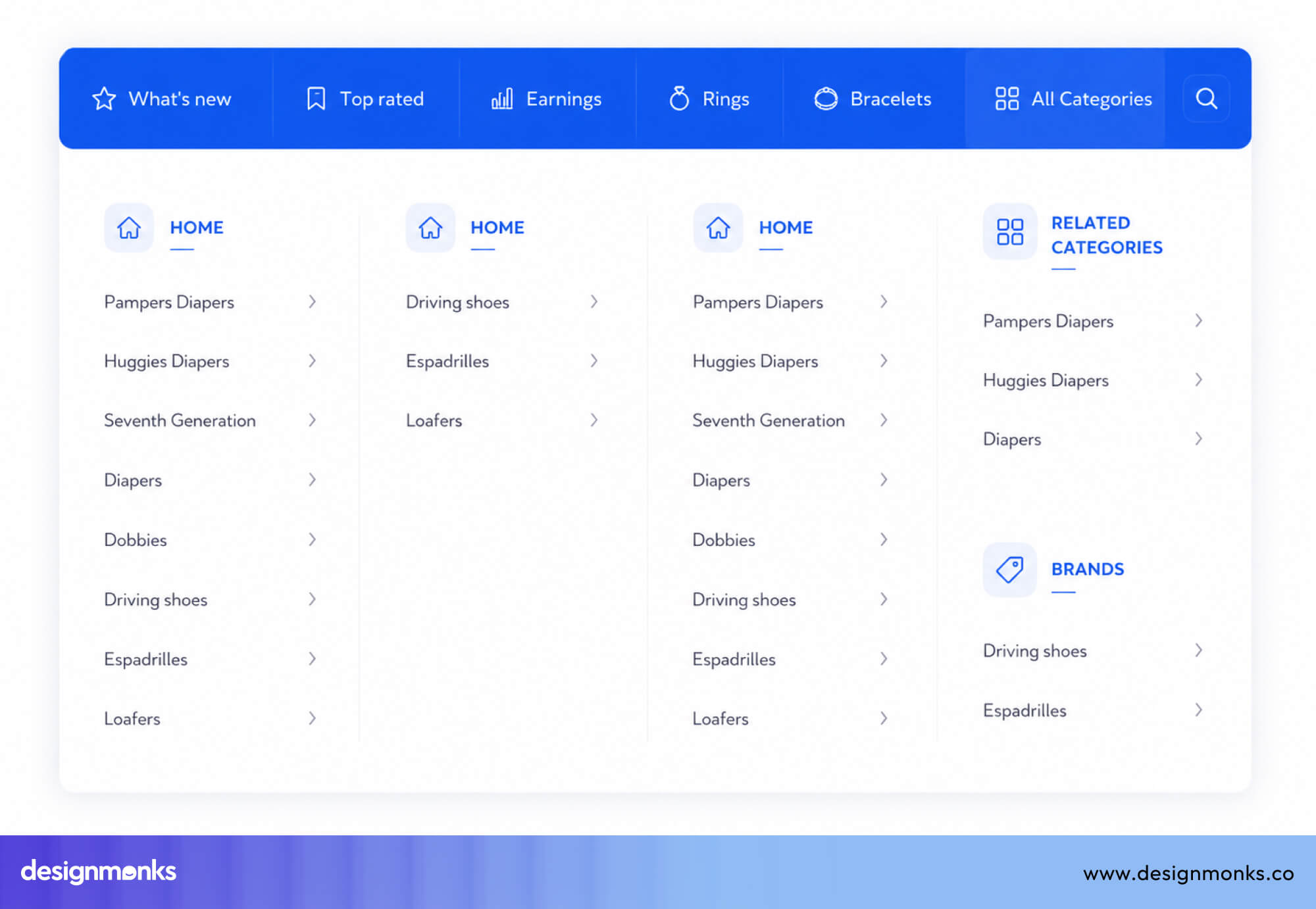Click the star icon beside What's new

pos(104,99)
